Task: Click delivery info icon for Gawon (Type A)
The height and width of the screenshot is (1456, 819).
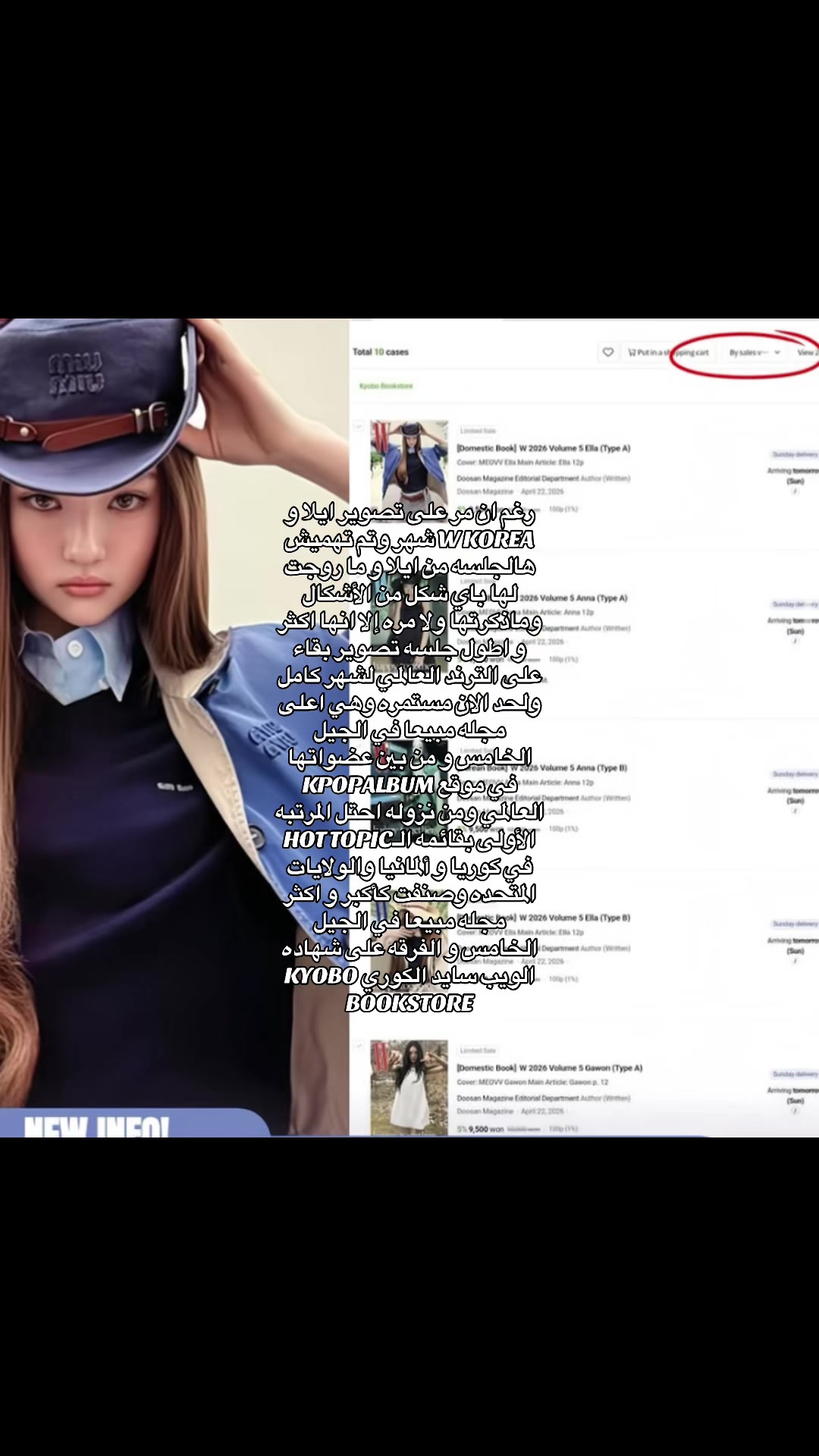Action: (795, 1111)
